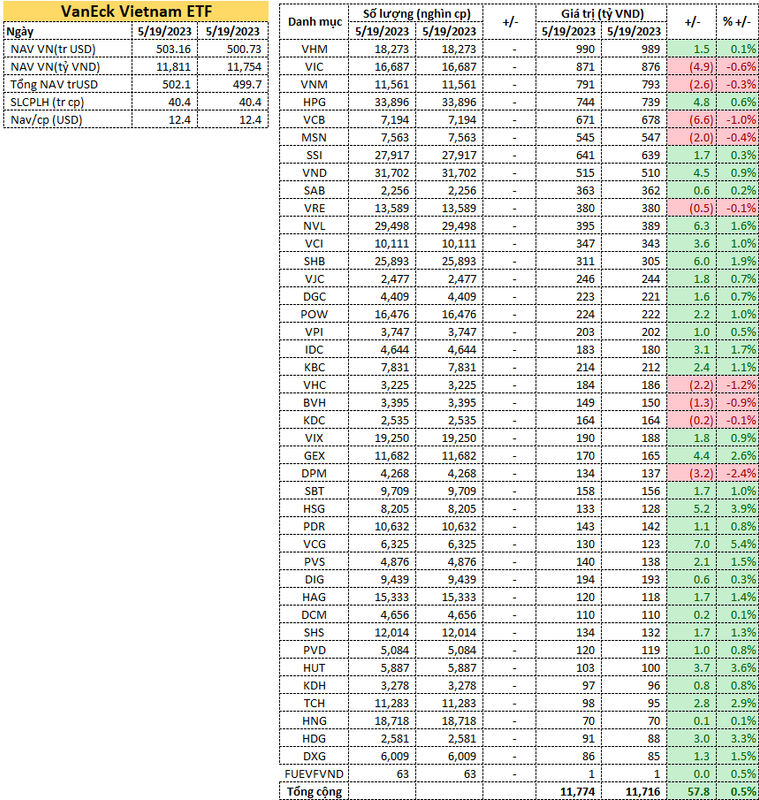Select the POW ticker cell
This screenshot has height=800, width=759.
point(314,314)
